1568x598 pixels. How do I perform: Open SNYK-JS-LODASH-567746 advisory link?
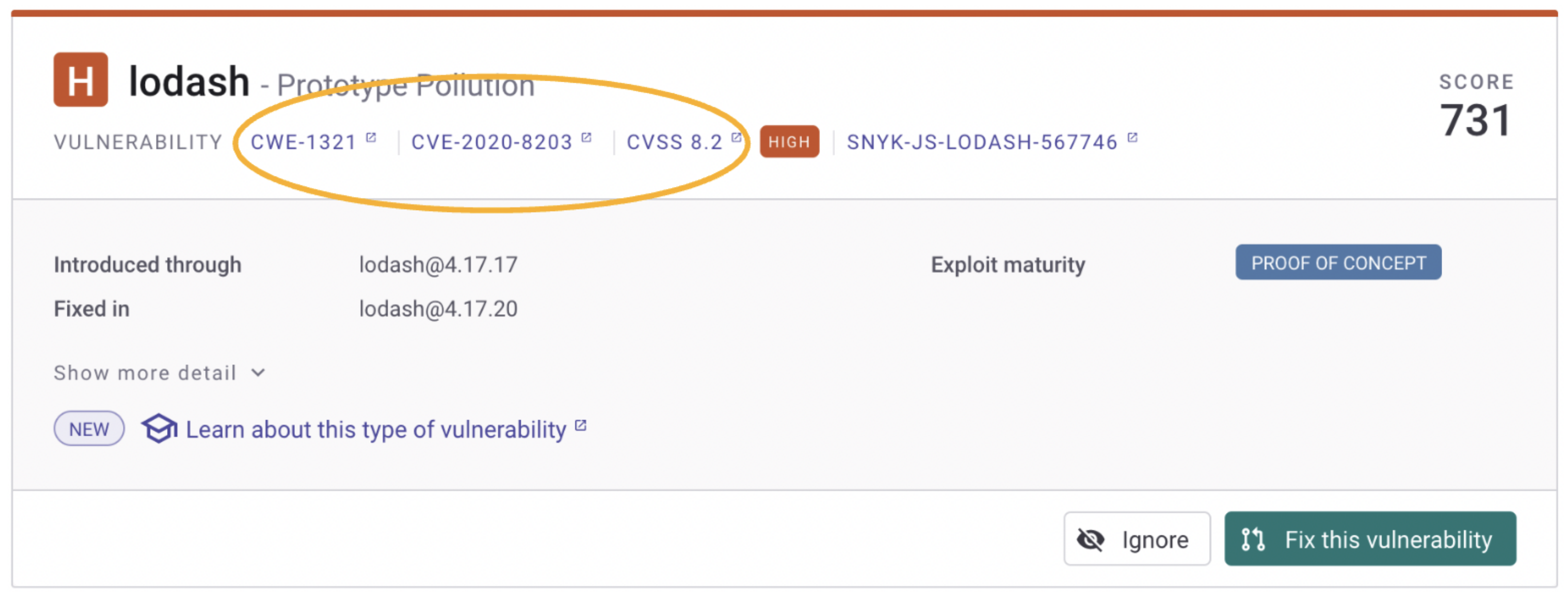982,142
